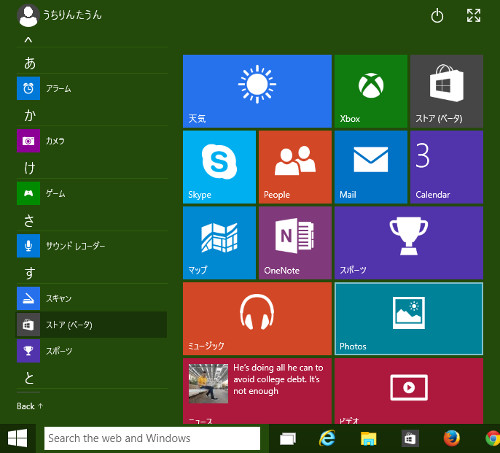Open スキャン in the app list
The image size is (500, 453).
tap(92, 298)
